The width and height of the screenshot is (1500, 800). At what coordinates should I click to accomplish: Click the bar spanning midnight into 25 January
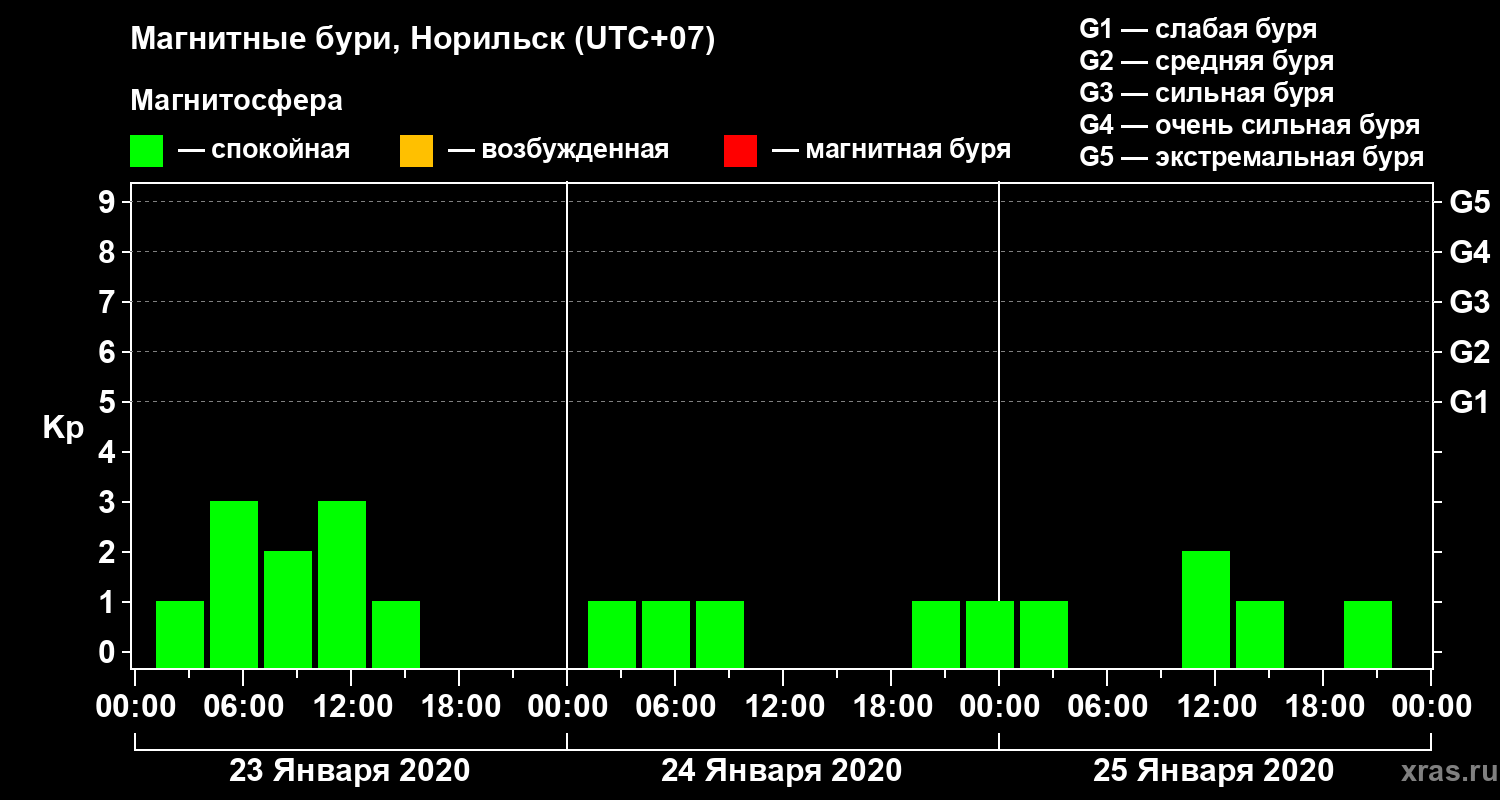tap(990, 634)
